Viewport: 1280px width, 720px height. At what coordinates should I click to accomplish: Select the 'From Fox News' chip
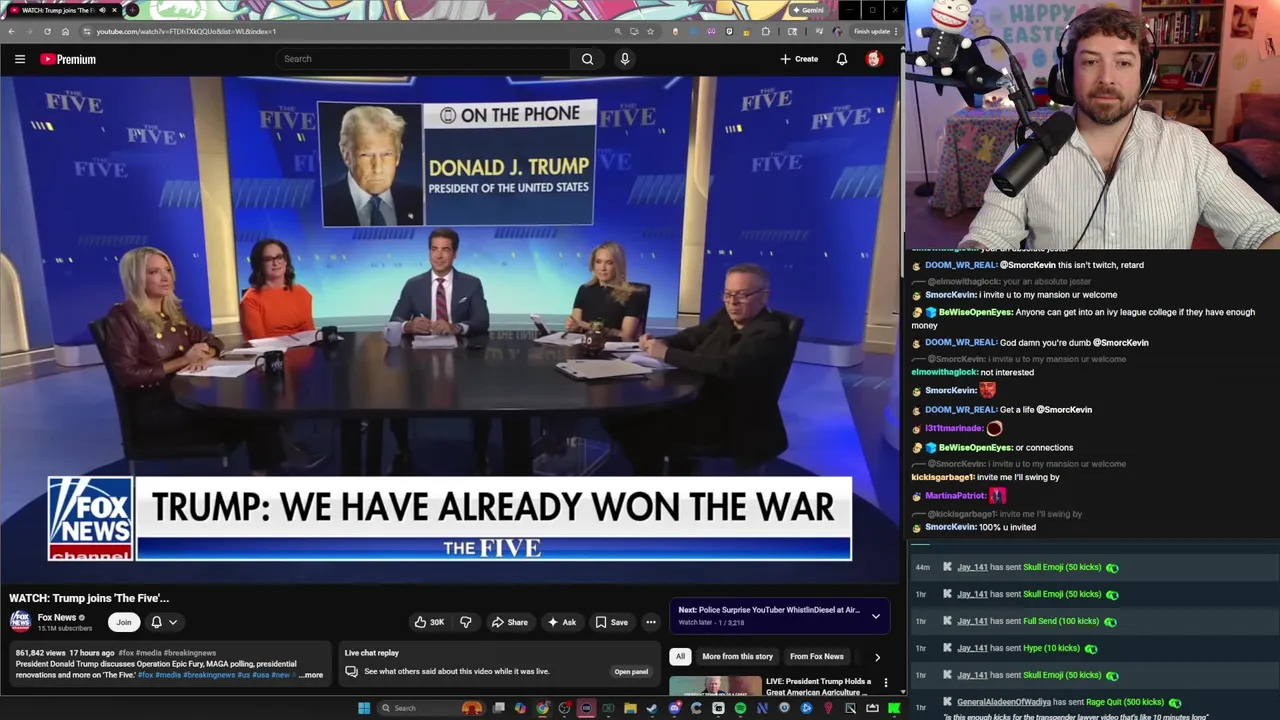(817, 657)
